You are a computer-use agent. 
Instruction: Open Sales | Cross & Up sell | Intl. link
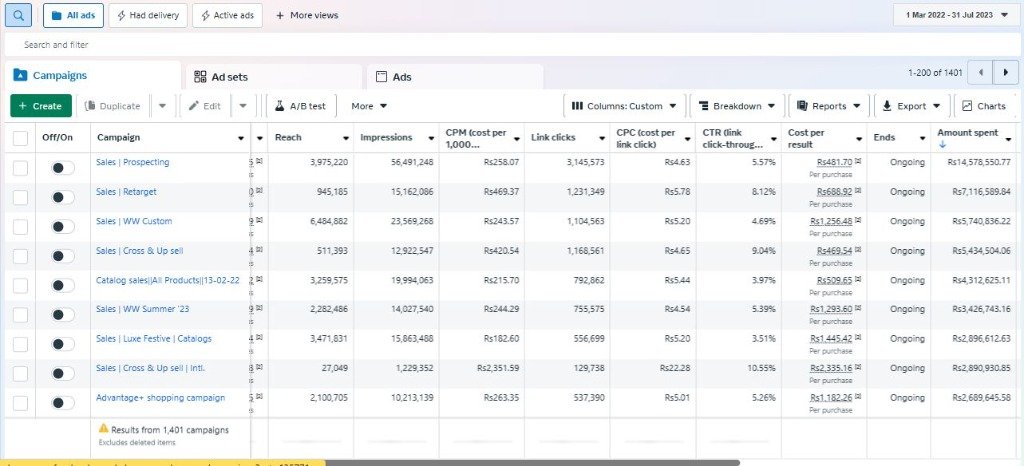pyautogui.click(x=150, y=368)
